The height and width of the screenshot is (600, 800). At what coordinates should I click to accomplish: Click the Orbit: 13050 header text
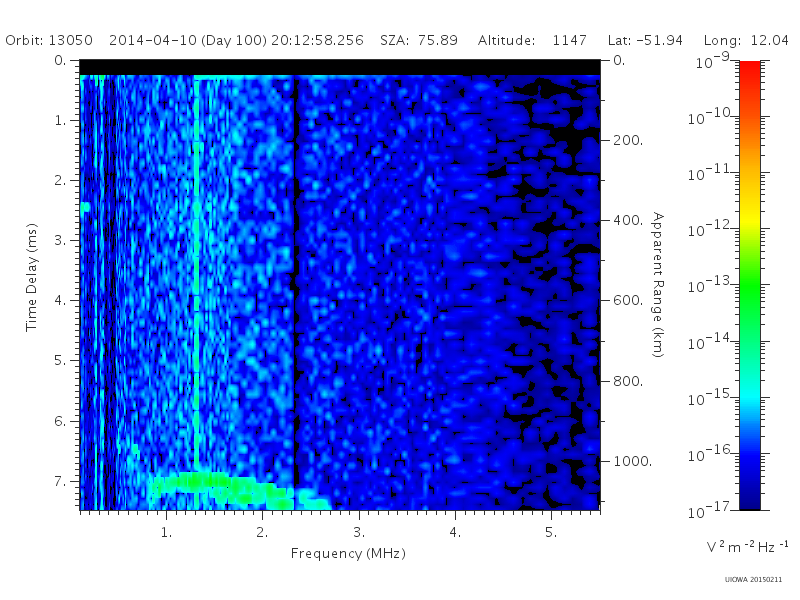tap(49, 40)
